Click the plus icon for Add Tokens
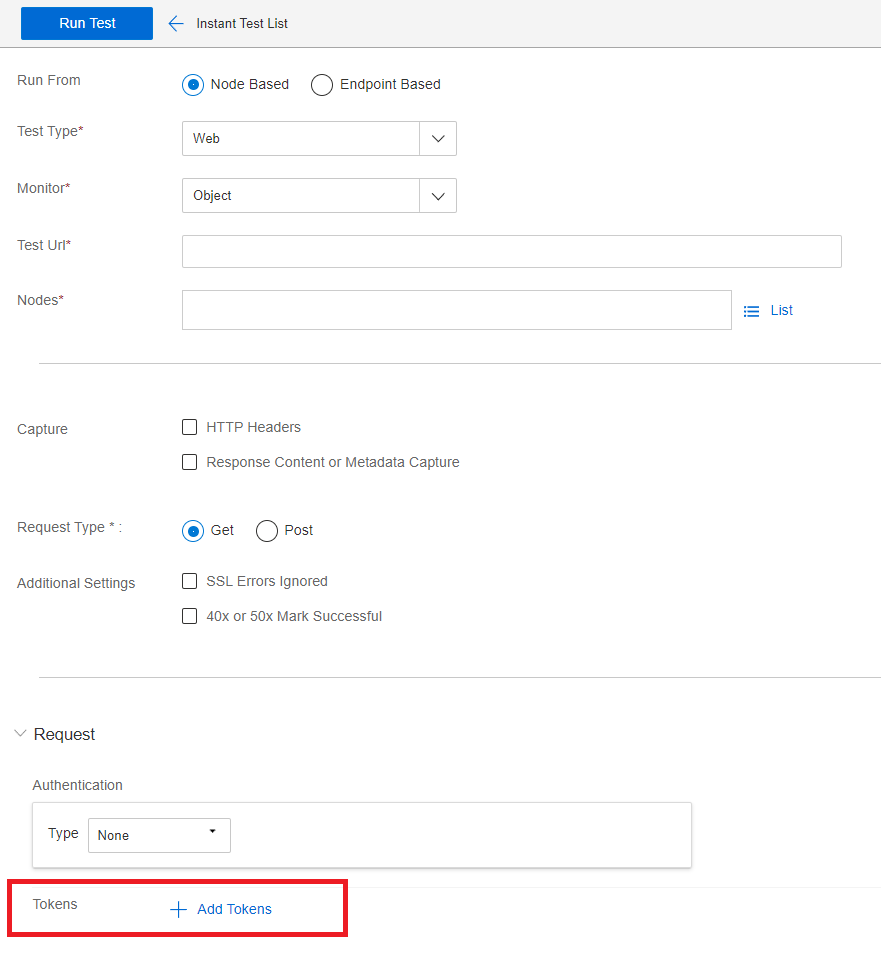The height and width of the screenshot is (963, 881). [178, 910]
